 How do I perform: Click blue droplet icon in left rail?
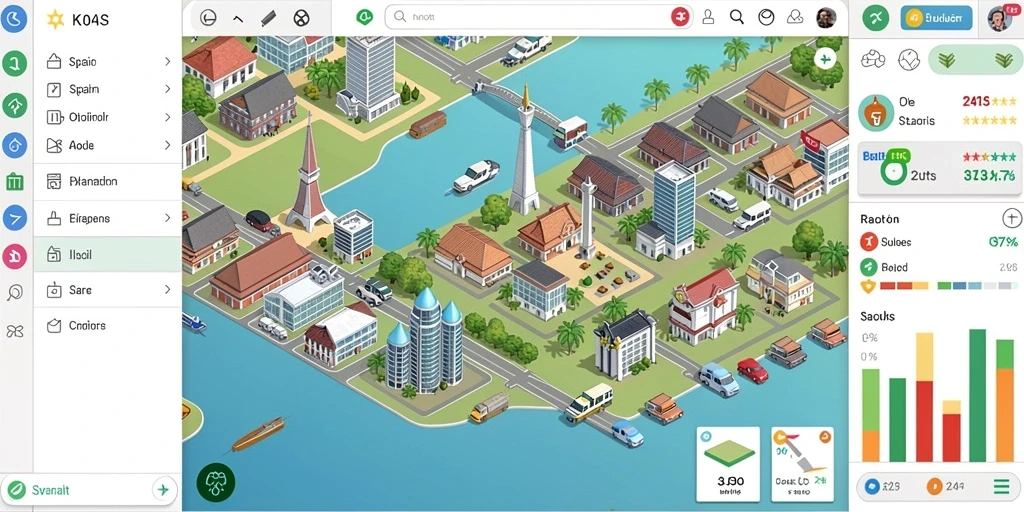(14, 144)
